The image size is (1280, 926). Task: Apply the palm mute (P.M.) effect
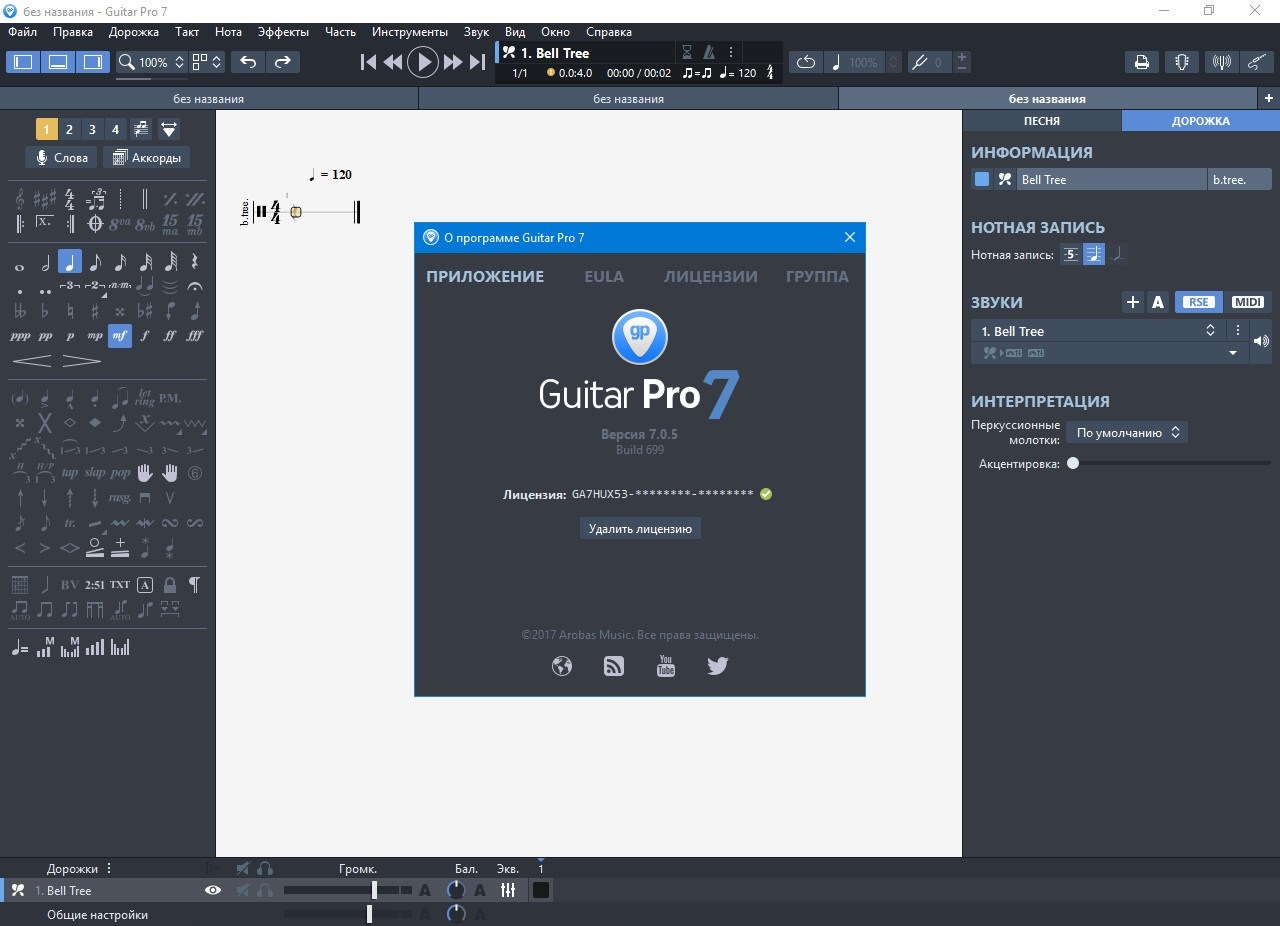pos(170,398)
